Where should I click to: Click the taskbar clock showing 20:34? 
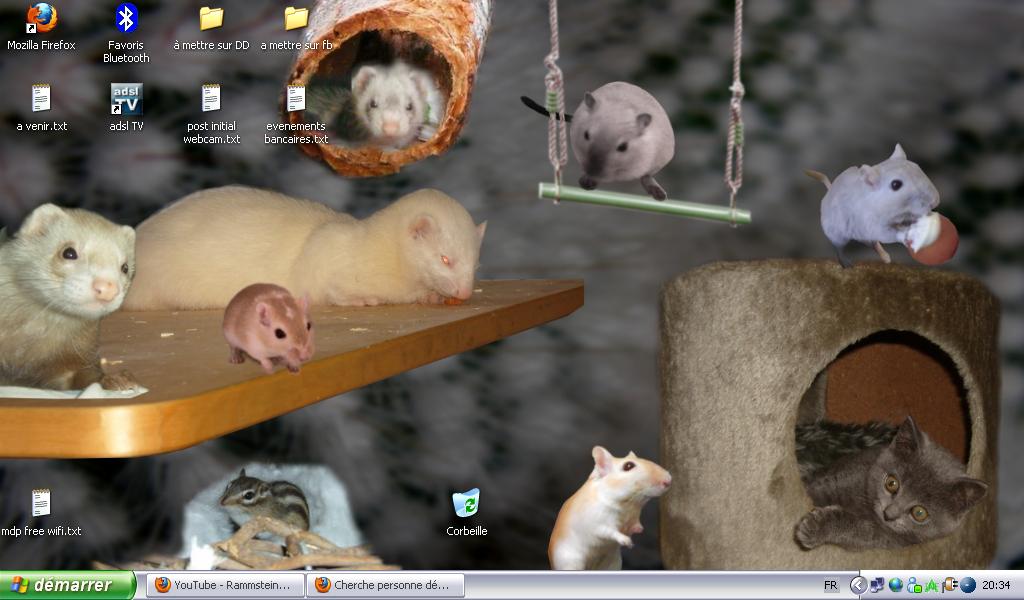coord(996,585)
